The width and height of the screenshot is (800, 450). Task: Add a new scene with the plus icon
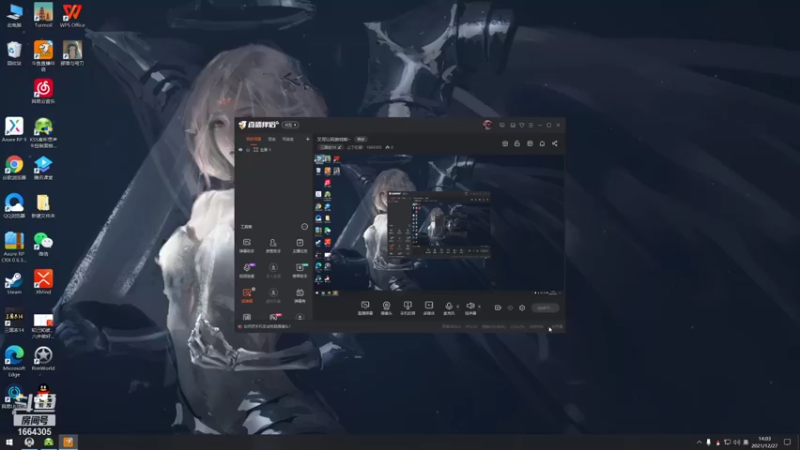pyautogui.click(x=307, y=139)
